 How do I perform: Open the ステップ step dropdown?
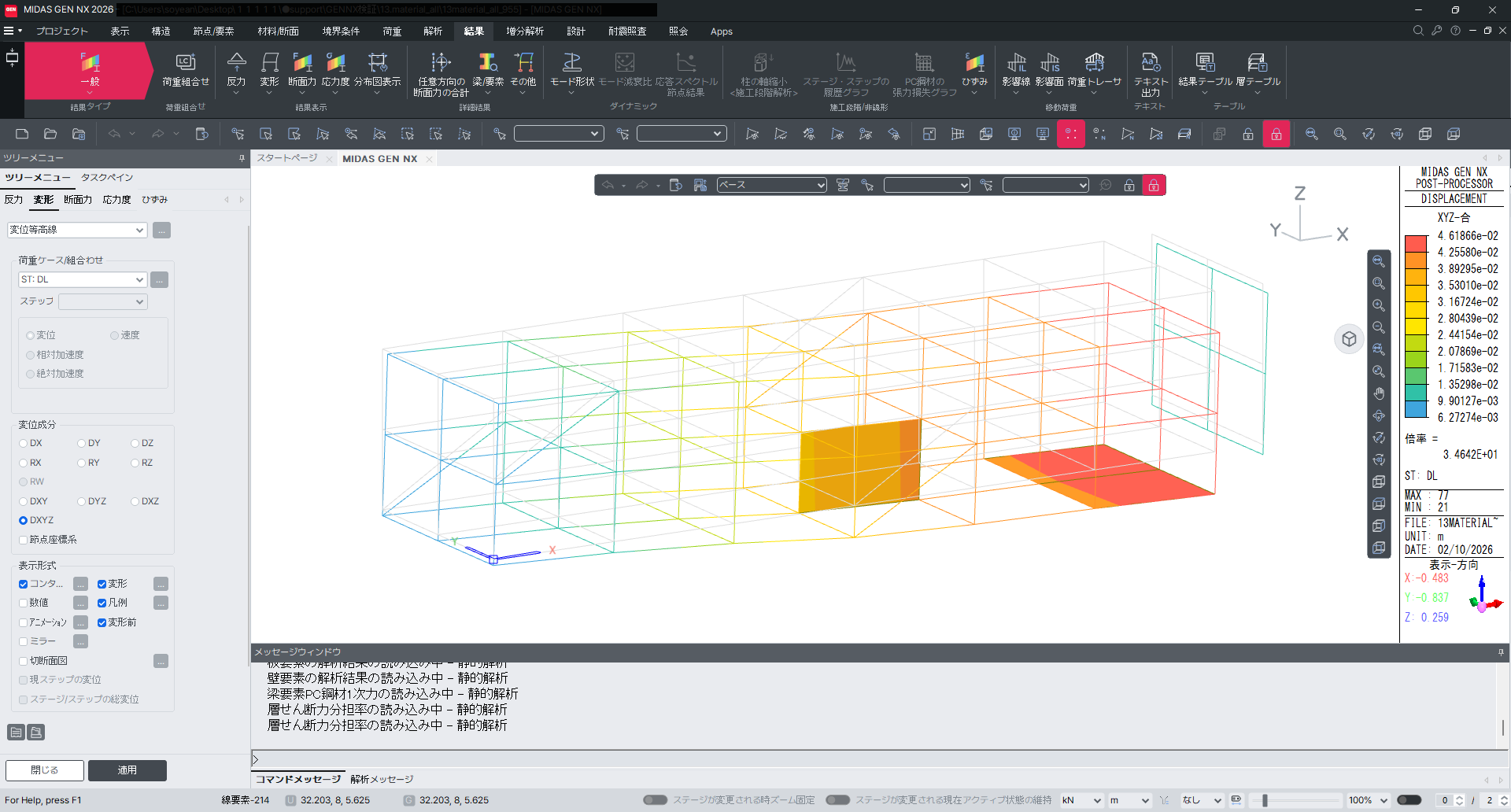pos(103,301)
